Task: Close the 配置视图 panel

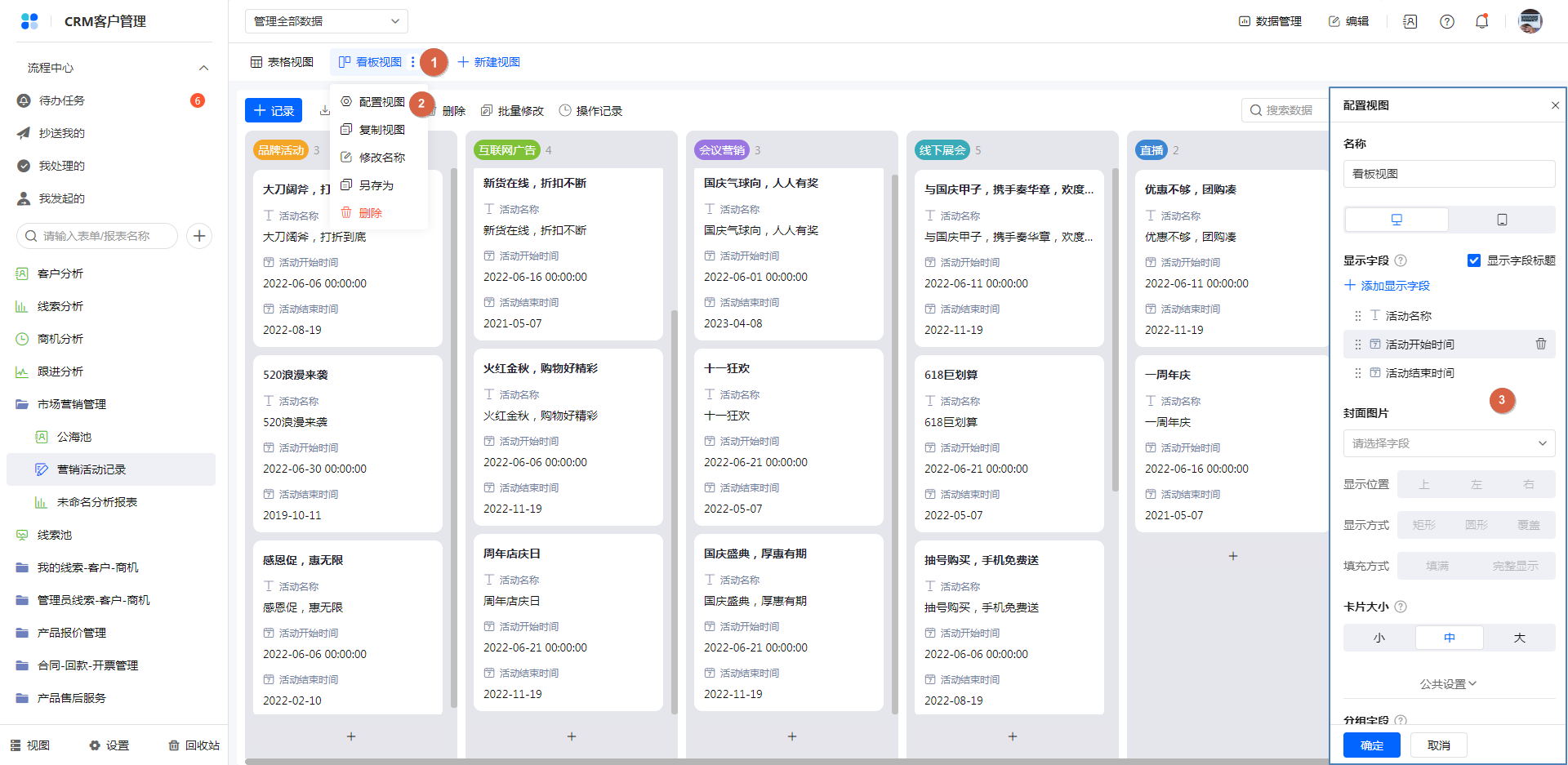Action: tap(1555, 105)
